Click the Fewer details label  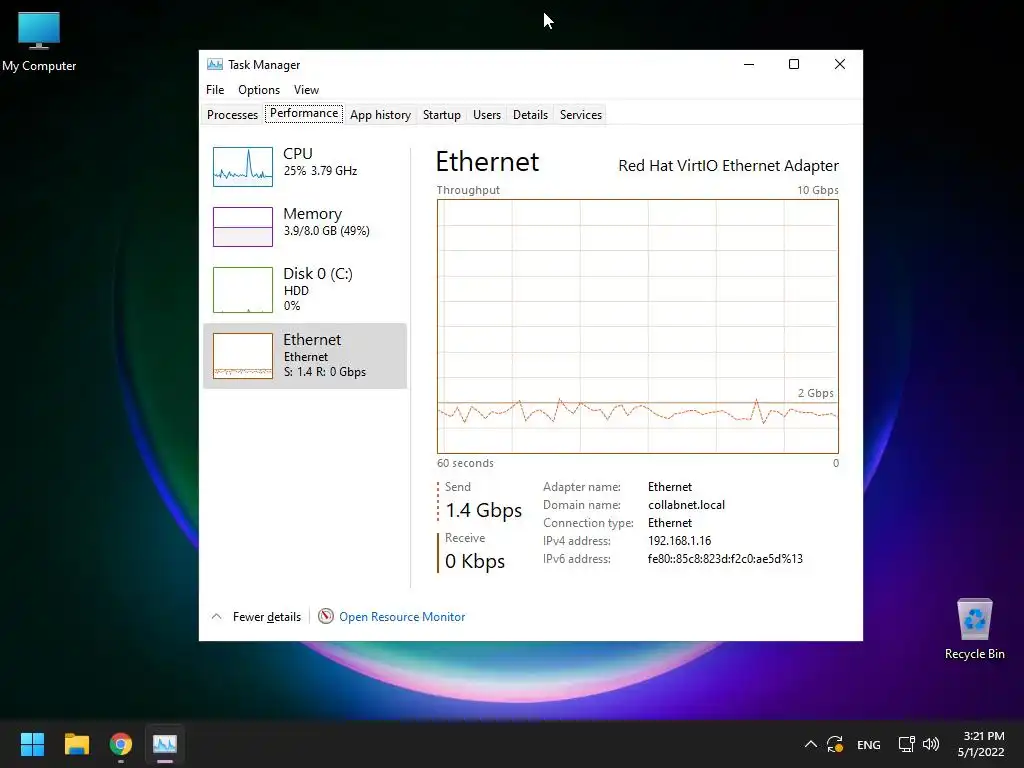point(267,616)
